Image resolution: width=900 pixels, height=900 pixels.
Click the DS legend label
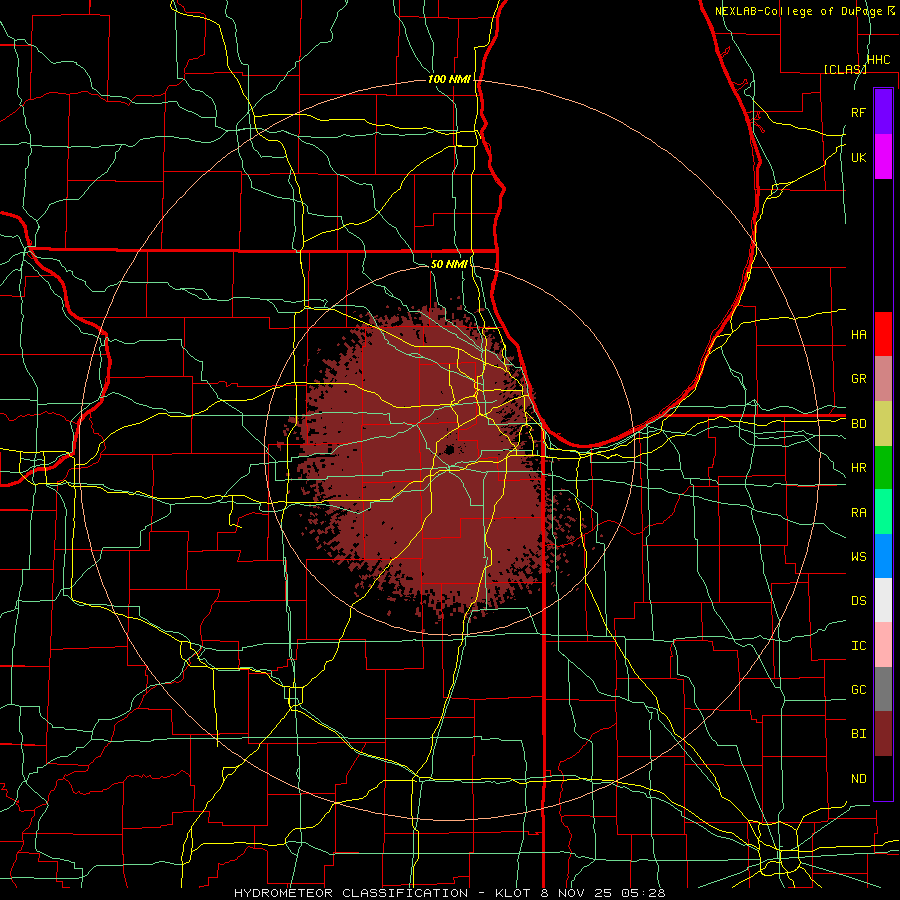[859, 601]
